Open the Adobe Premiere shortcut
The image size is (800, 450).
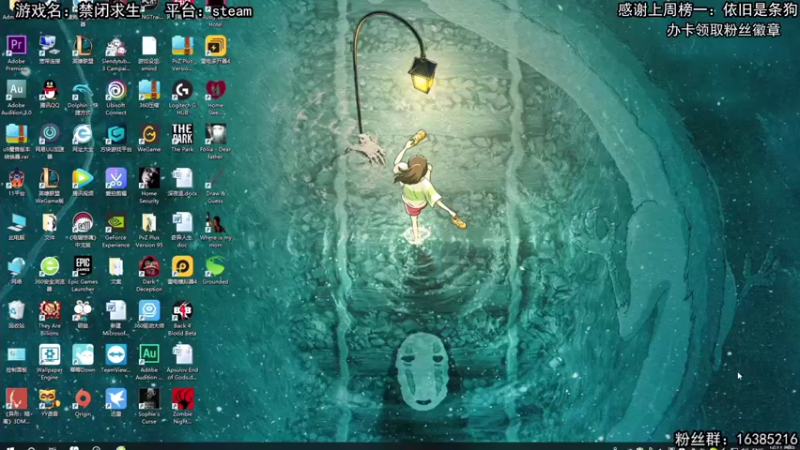click(16, 45)
